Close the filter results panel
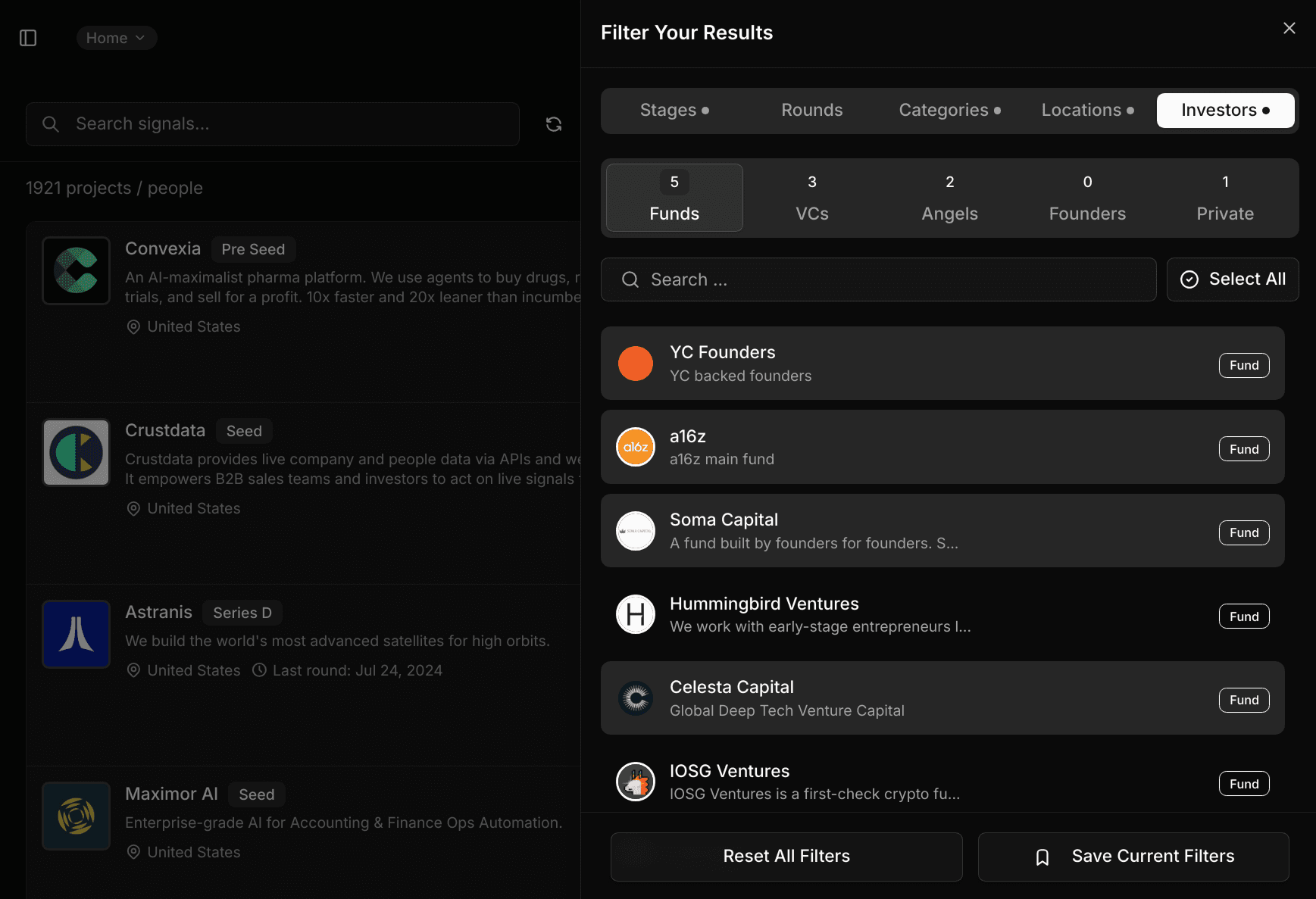The height and width of the screenshot is (899, 1316). pos(1289,29)
